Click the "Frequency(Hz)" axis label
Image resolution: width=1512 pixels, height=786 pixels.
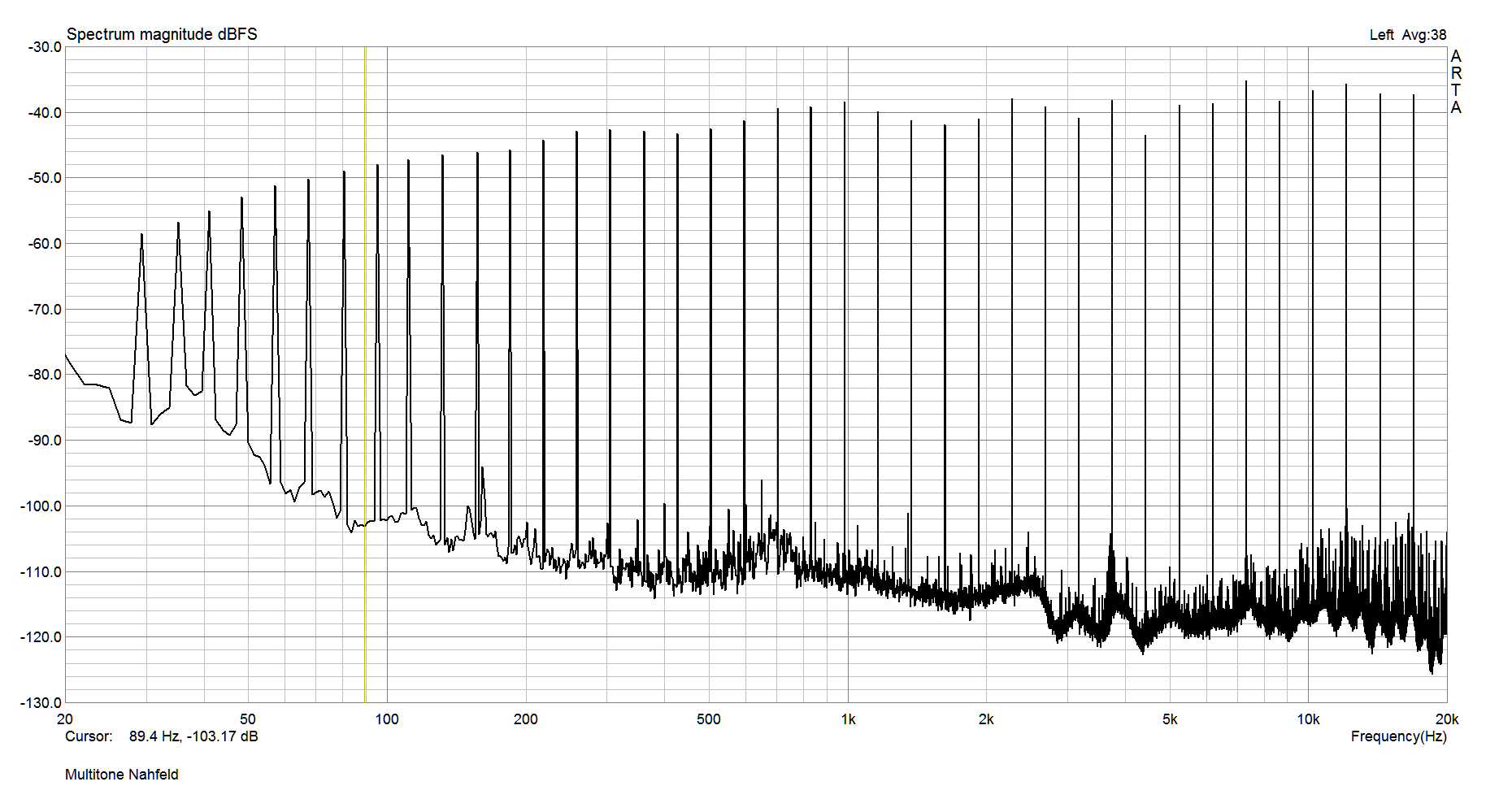point(1398,736)
